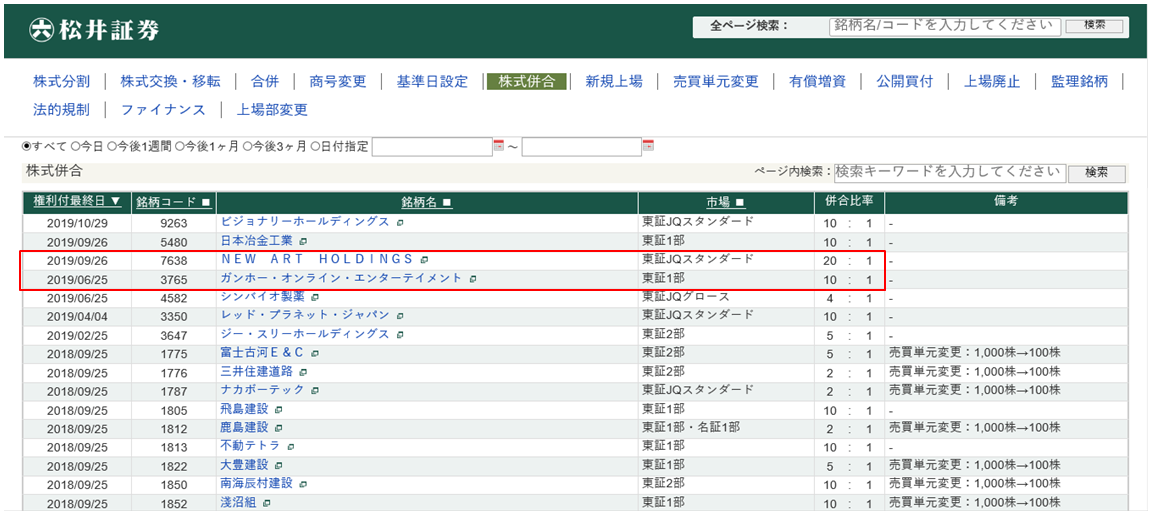
Task: Select the highlighted 株式併合 tab
Action: point(527,82)
